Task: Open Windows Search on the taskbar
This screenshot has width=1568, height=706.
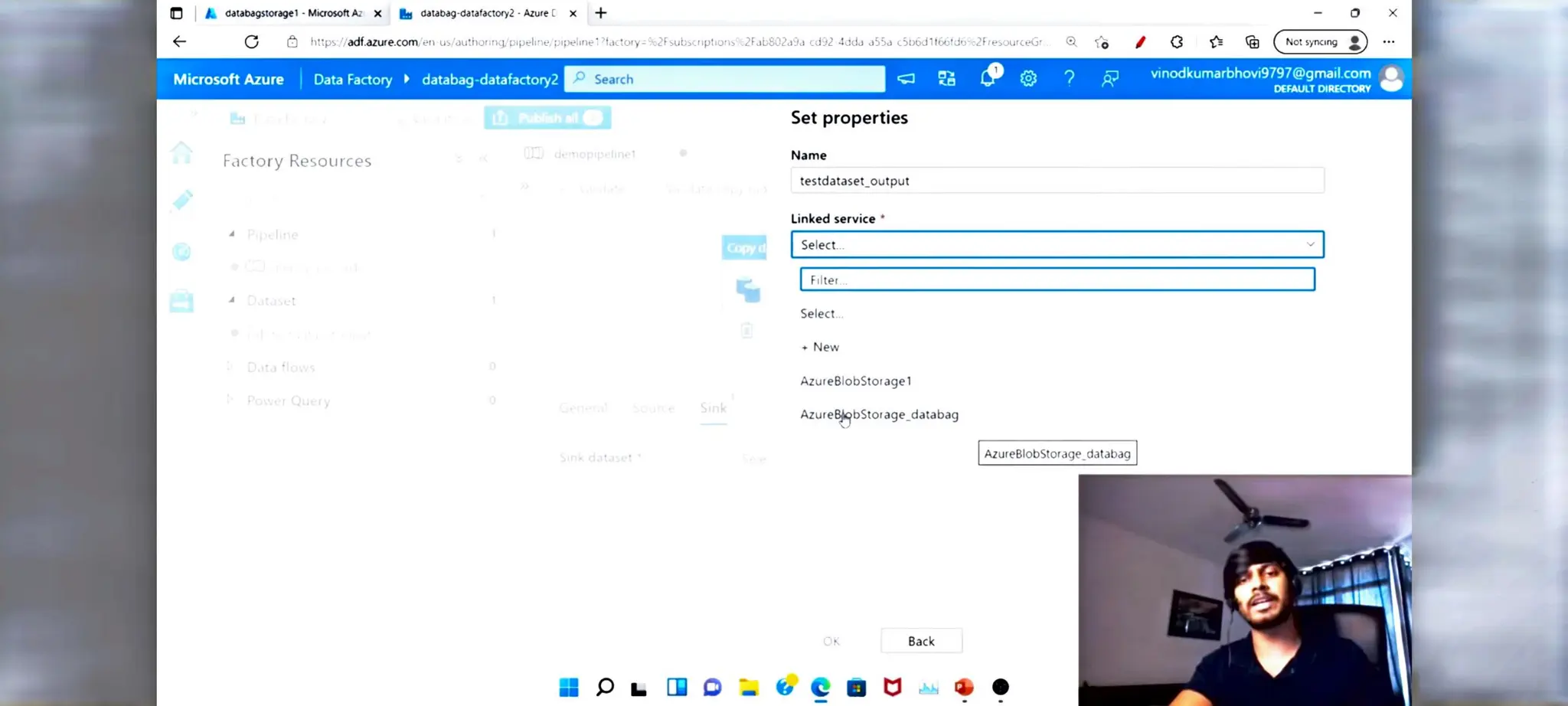Action: point(605,687)
